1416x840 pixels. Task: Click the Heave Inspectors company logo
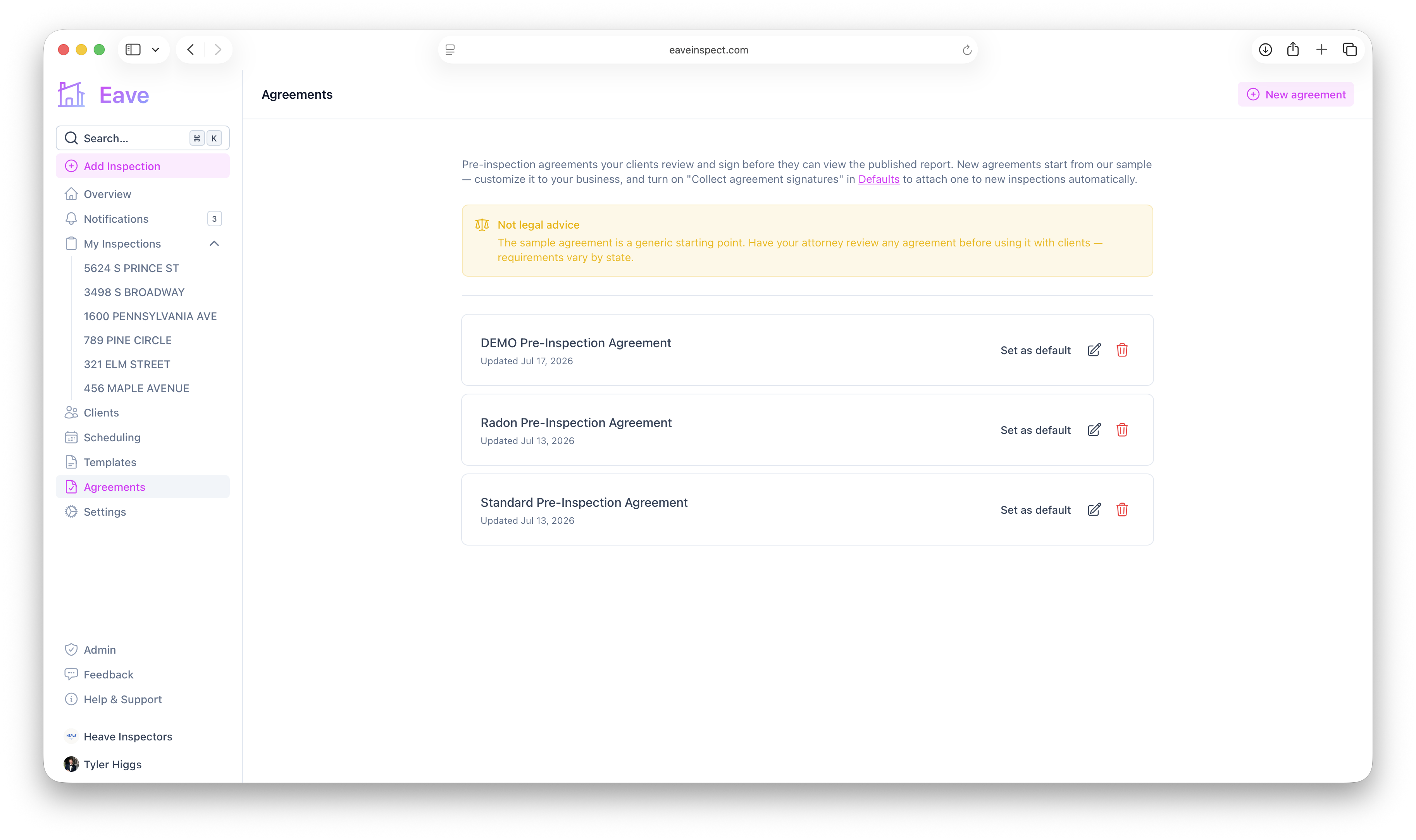(71, 737)
